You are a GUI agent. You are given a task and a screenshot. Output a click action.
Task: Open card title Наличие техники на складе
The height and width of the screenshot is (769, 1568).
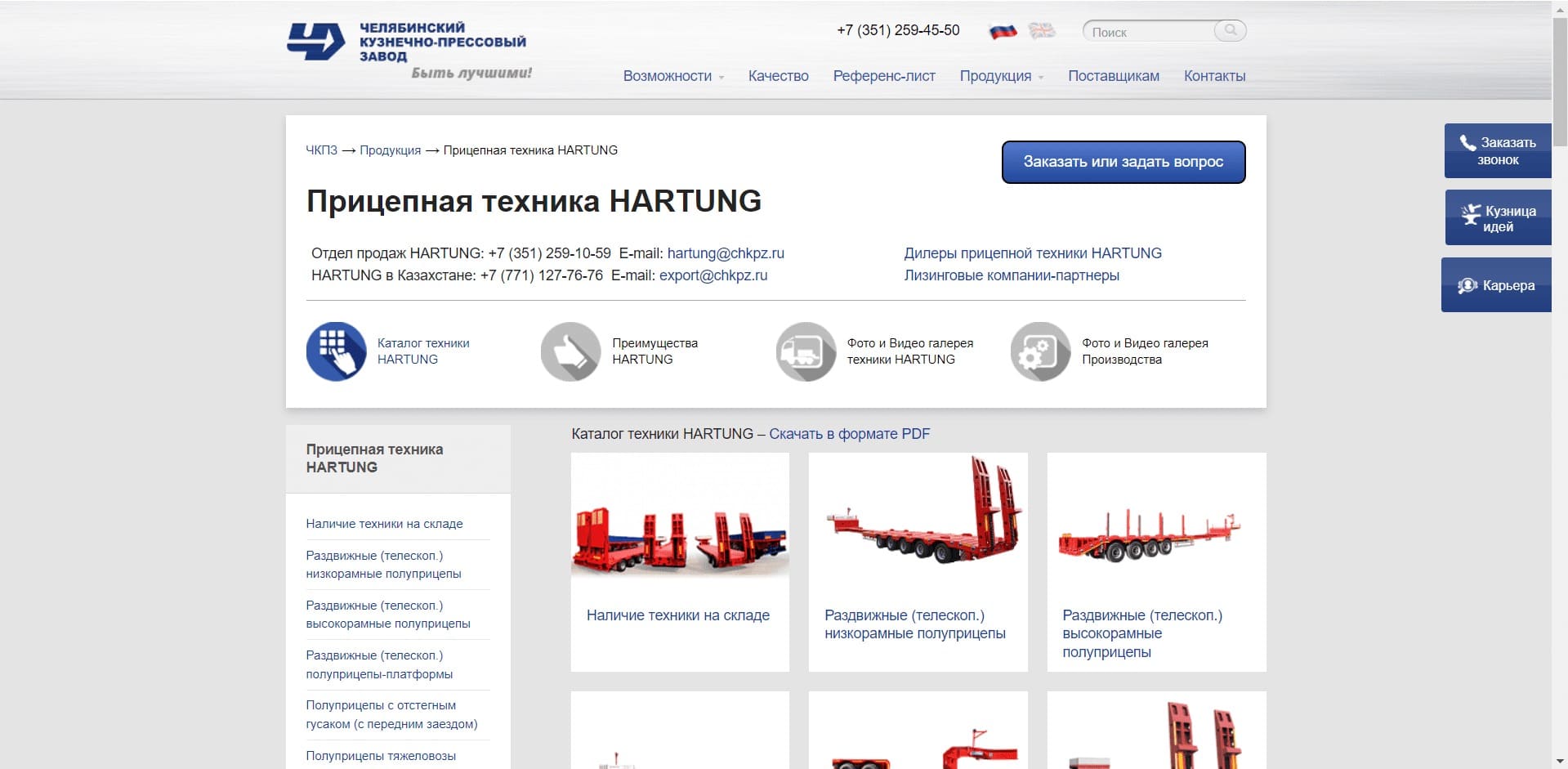click(x=678, y=615)
